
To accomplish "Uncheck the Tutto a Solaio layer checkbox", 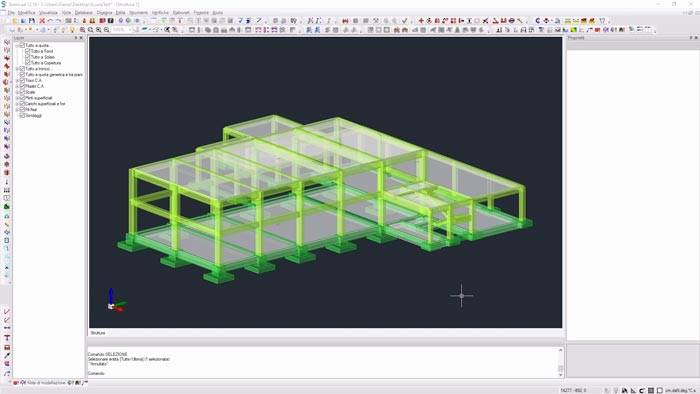I will (28, 57).
